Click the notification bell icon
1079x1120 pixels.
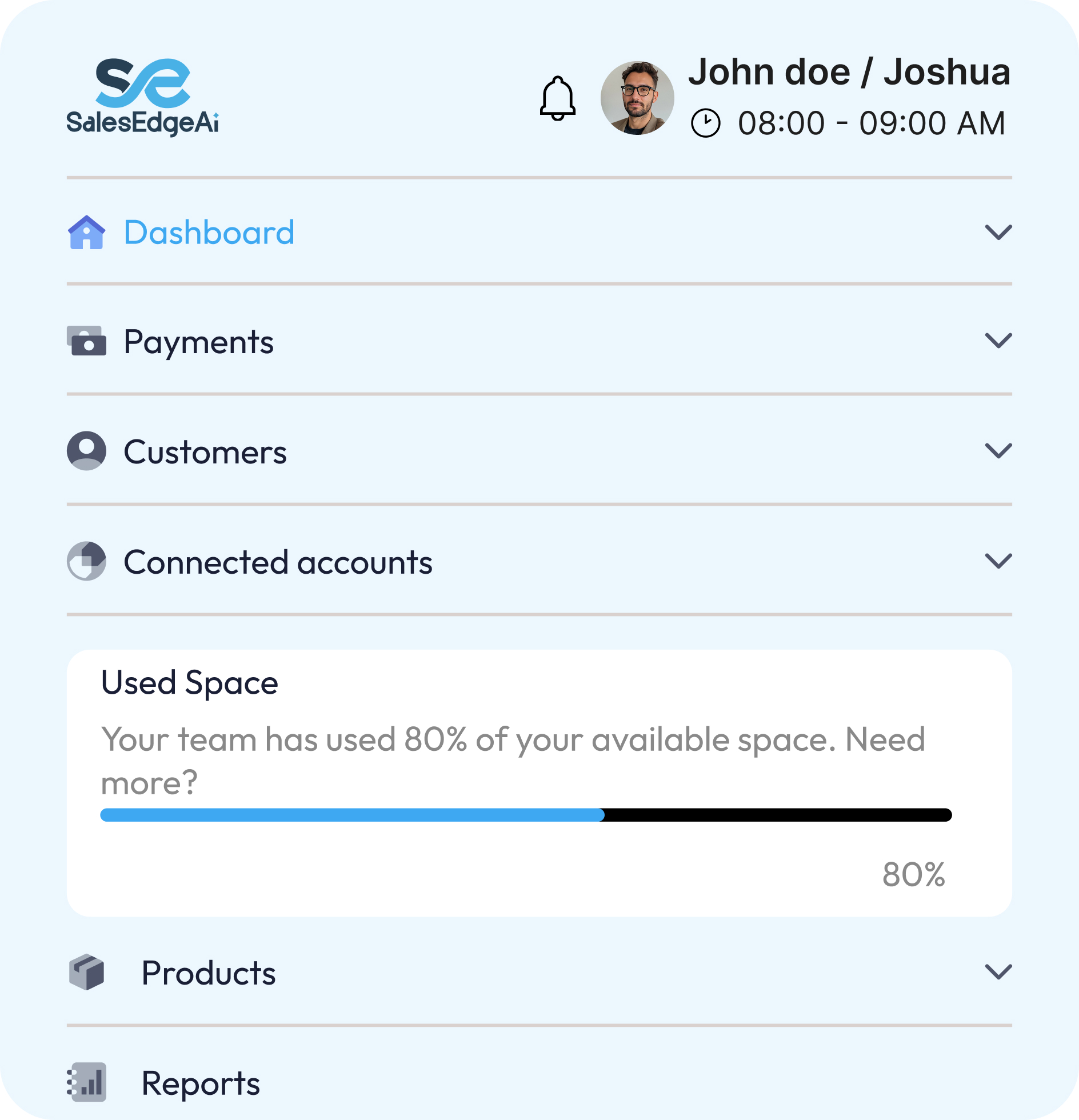(557, 98)
